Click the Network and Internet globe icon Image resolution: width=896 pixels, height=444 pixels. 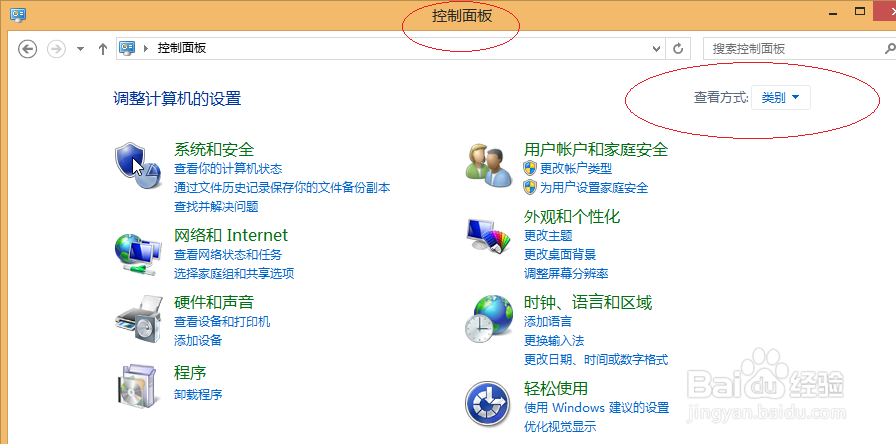point(137,254)
